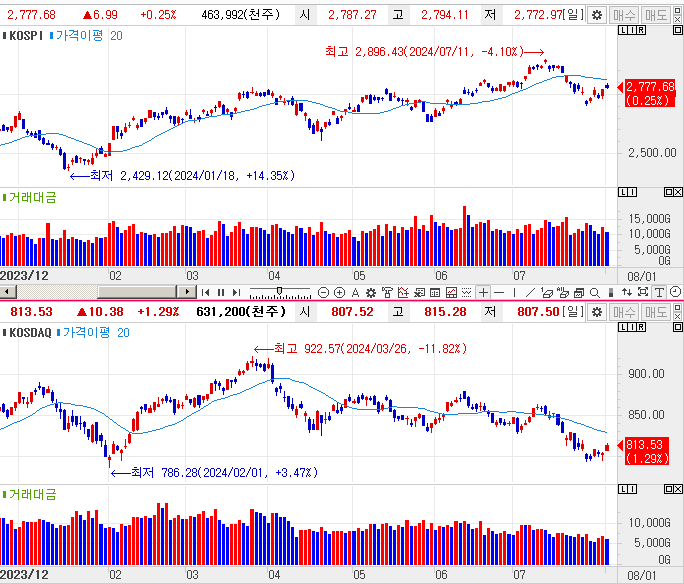Viewport: 684px width, 584px height.
Task: Toggle the I button on KOSPI price panel
Action: [x=632, y=30]
